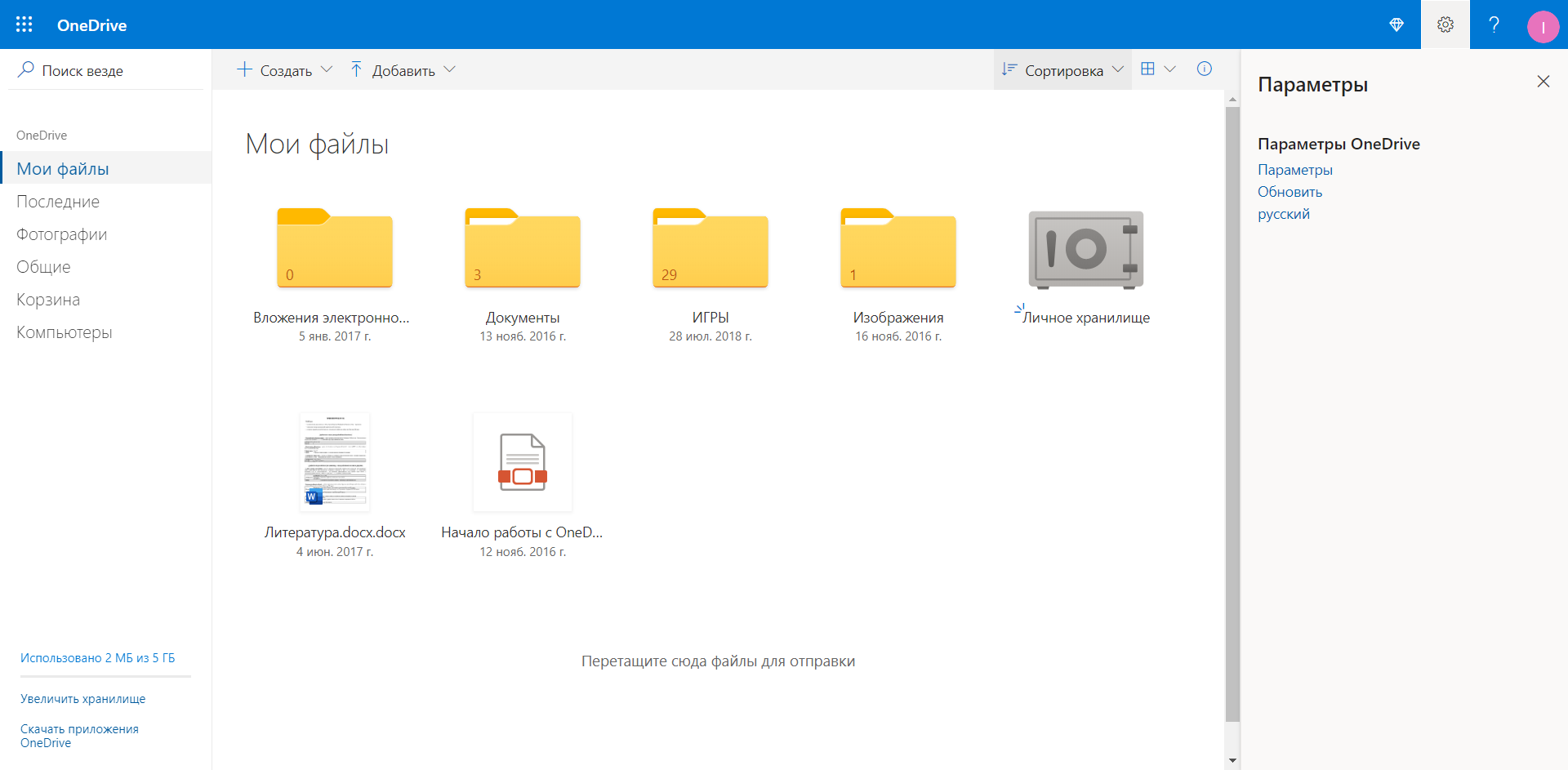
Task: Click the scrollbar down arrow
Action: click(x=1232, y=761)
